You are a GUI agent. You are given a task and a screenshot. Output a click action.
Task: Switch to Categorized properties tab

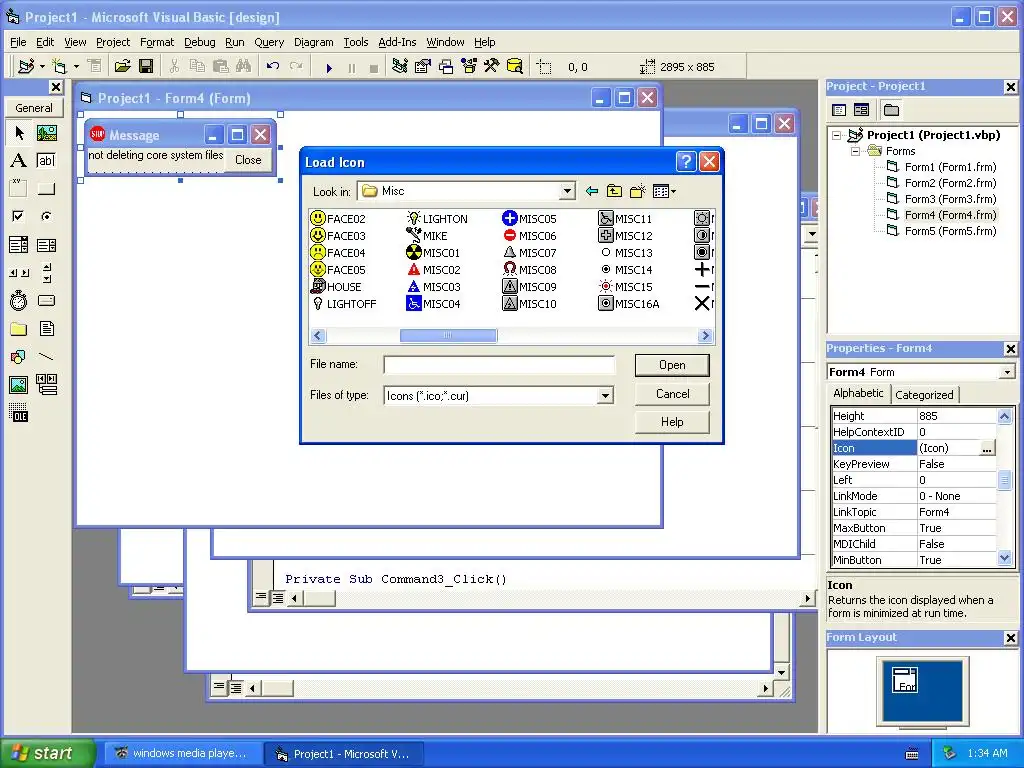tap(924, 394)
